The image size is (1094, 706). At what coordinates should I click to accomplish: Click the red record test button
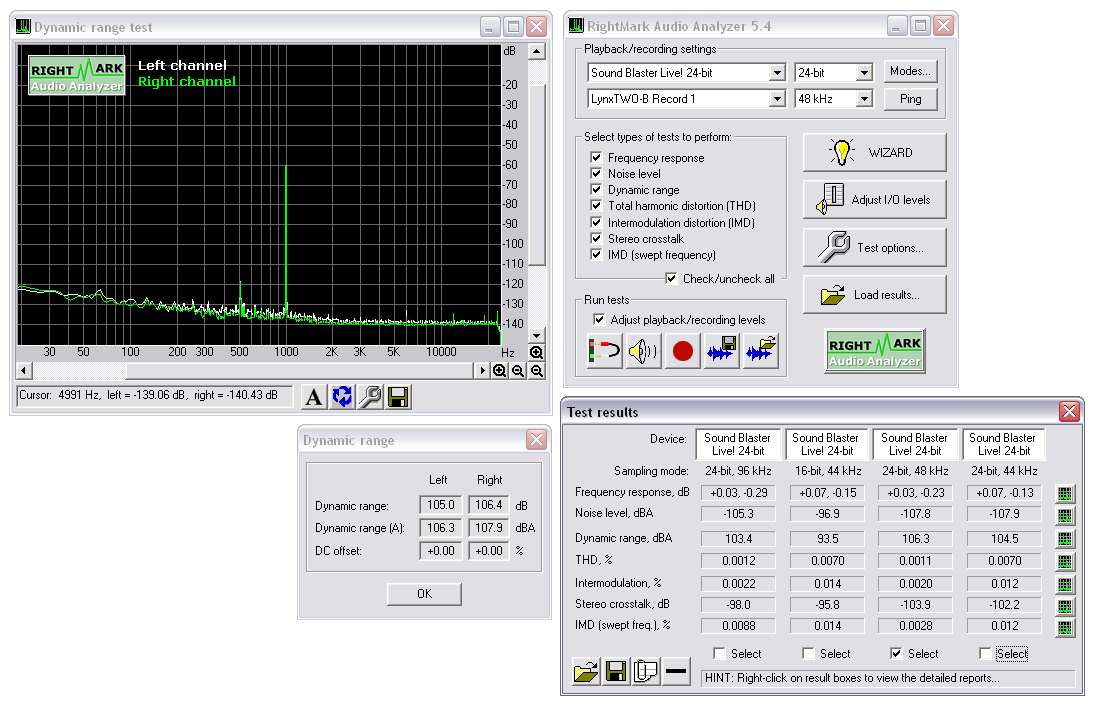[x=683, y=351]
